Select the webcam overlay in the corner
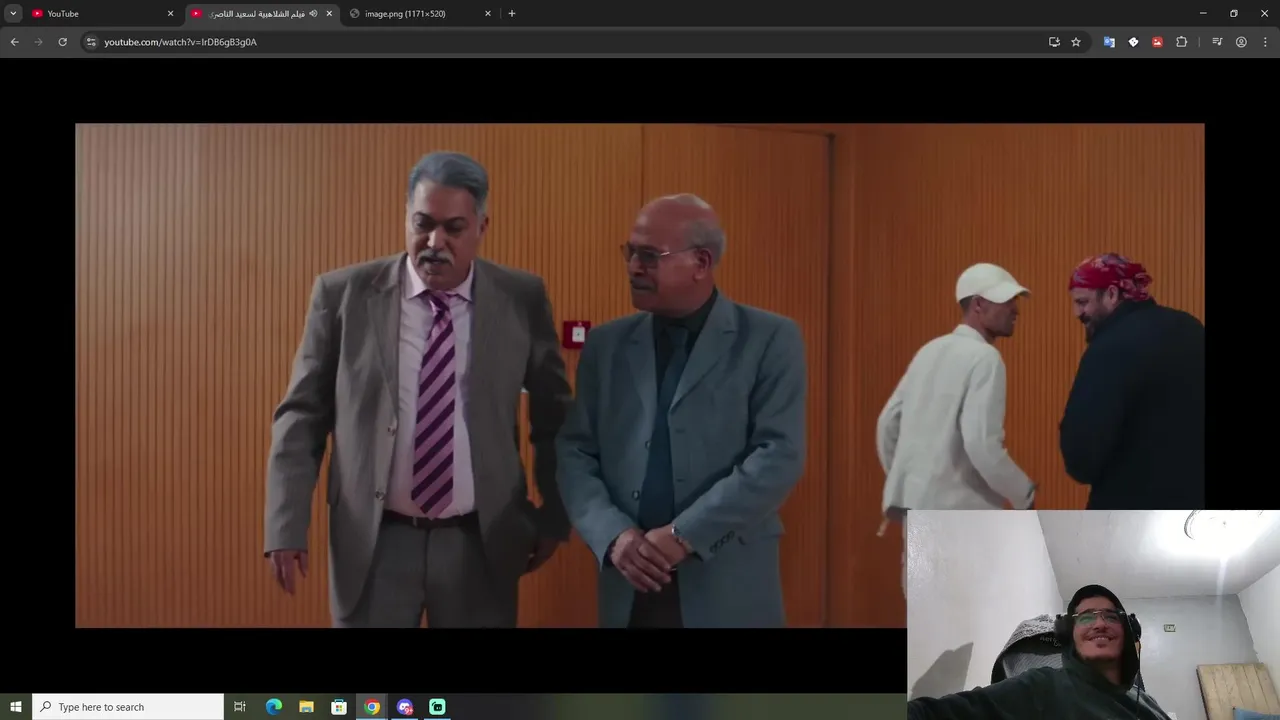The width and height of the screenshot is (1280, 720). pyautogui.click(x=1093, y=615)
